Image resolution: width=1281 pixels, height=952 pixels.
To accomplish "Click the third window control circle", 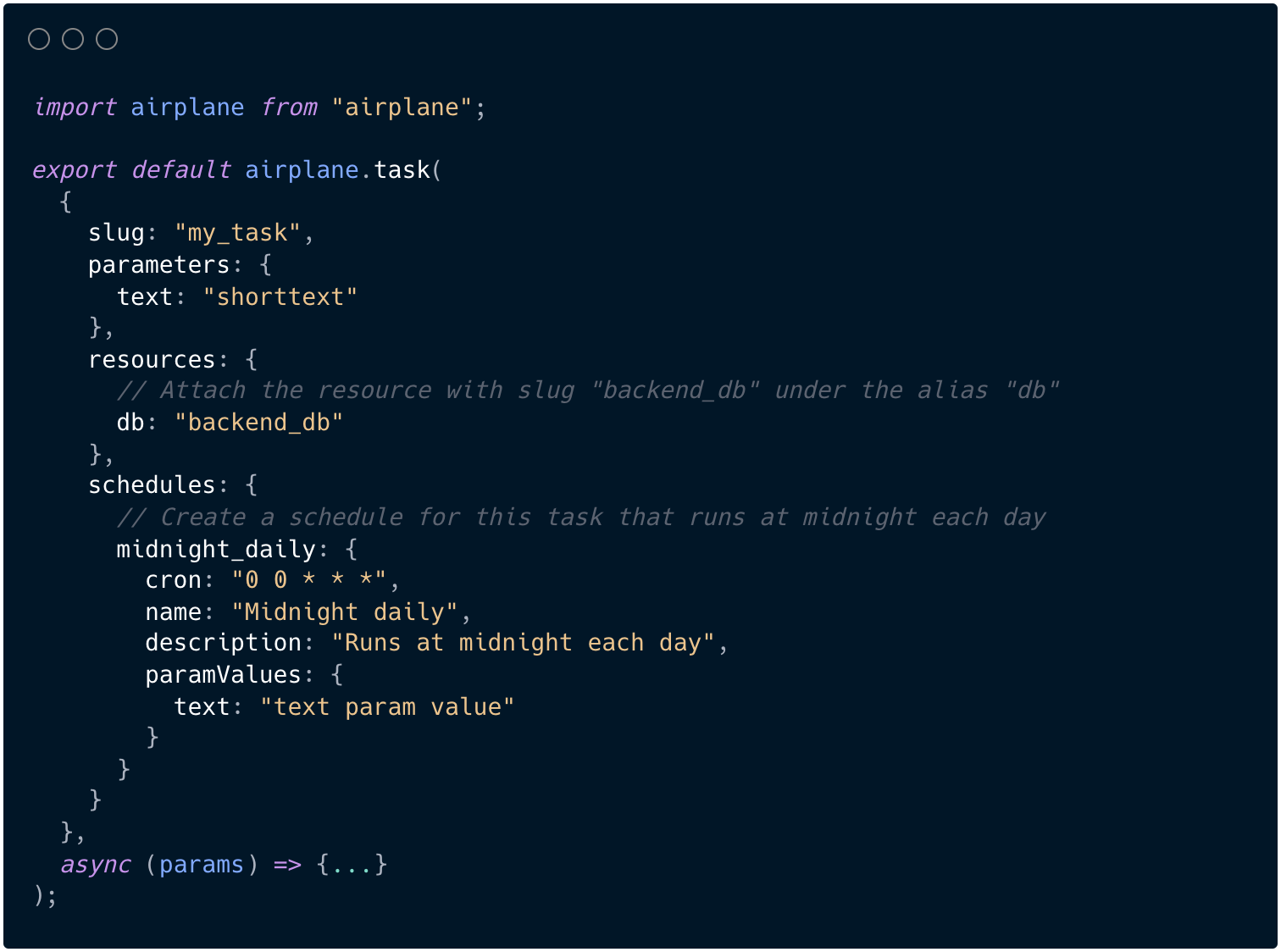I will tap(107, 39).
